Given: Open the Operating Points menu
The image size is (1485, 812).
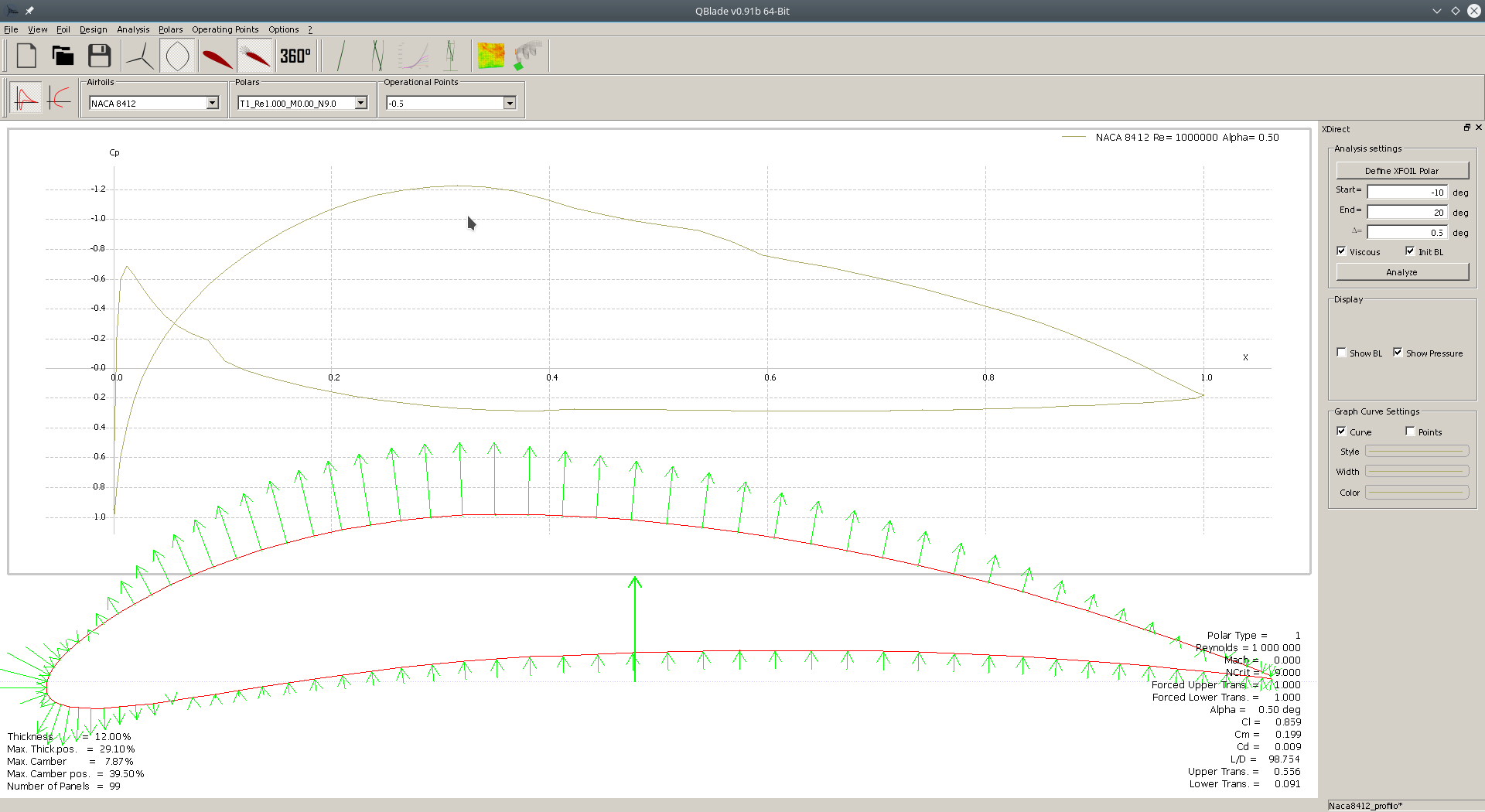Looking at the screenshot, I should (x=225, y=29).
